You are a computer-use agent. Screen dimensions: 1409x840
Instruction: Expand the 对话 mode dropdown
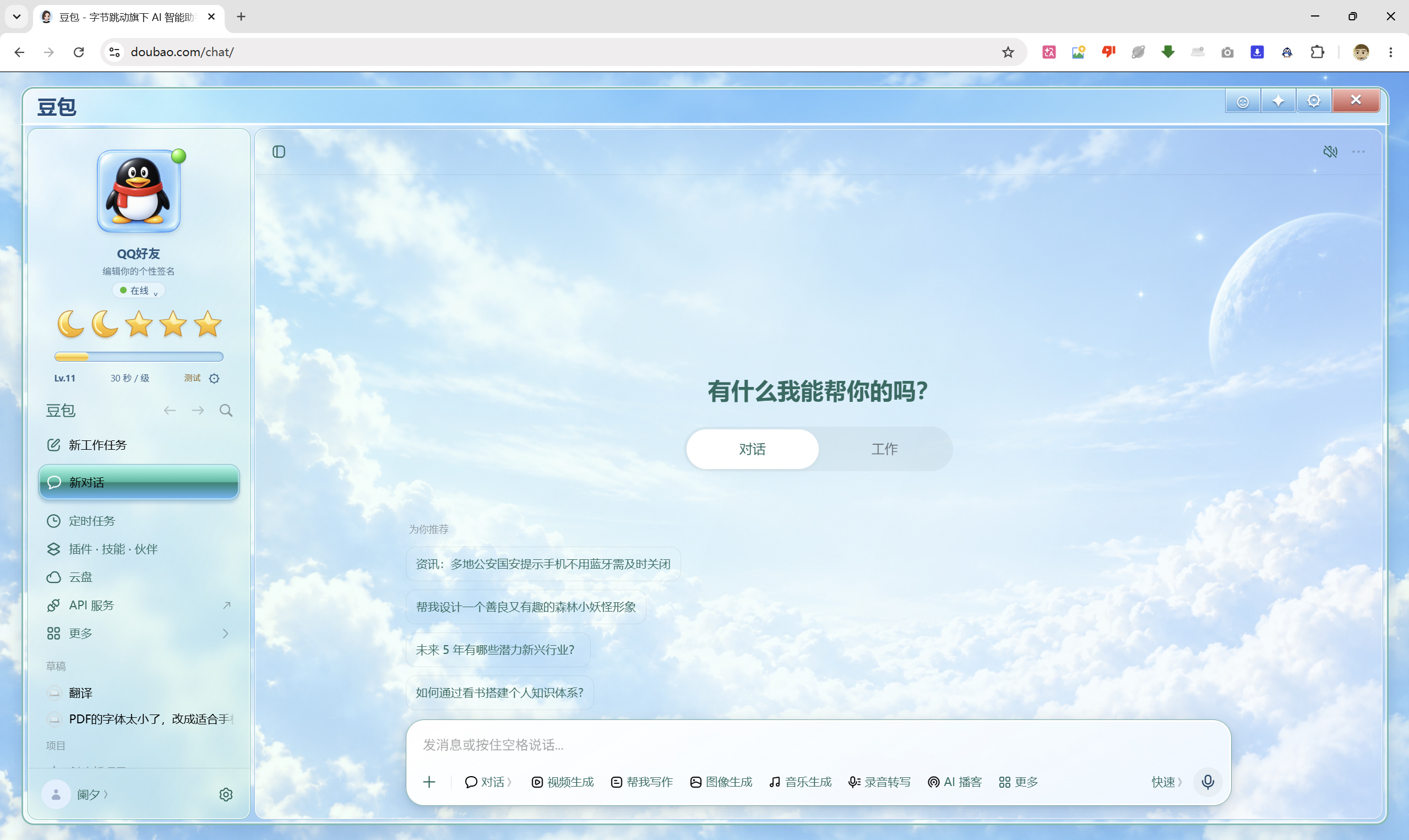point(488,782)
